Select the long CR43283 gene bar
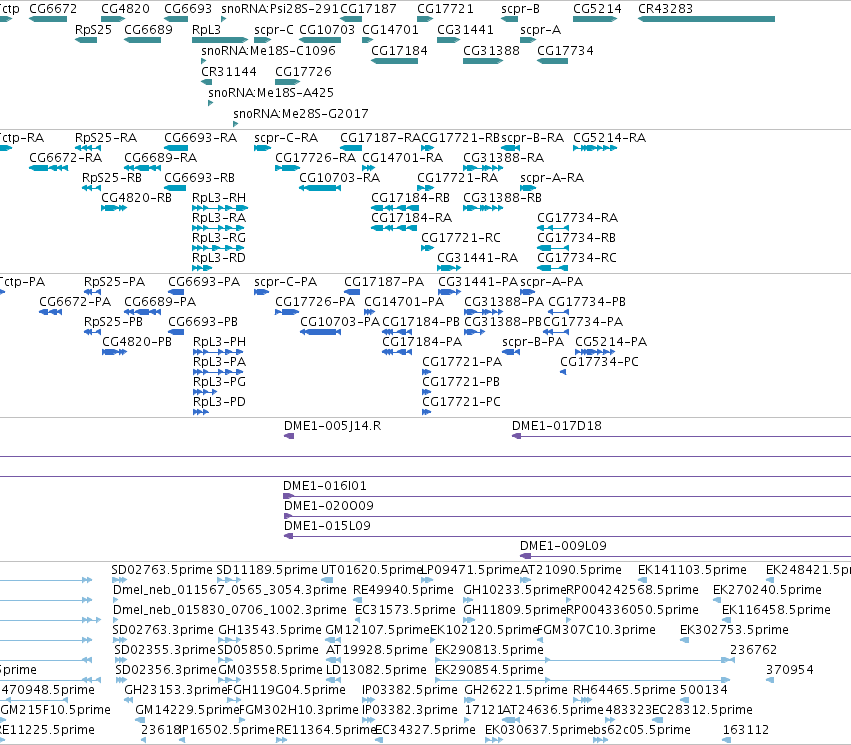851x745 pixels. [x=706, y=19]
